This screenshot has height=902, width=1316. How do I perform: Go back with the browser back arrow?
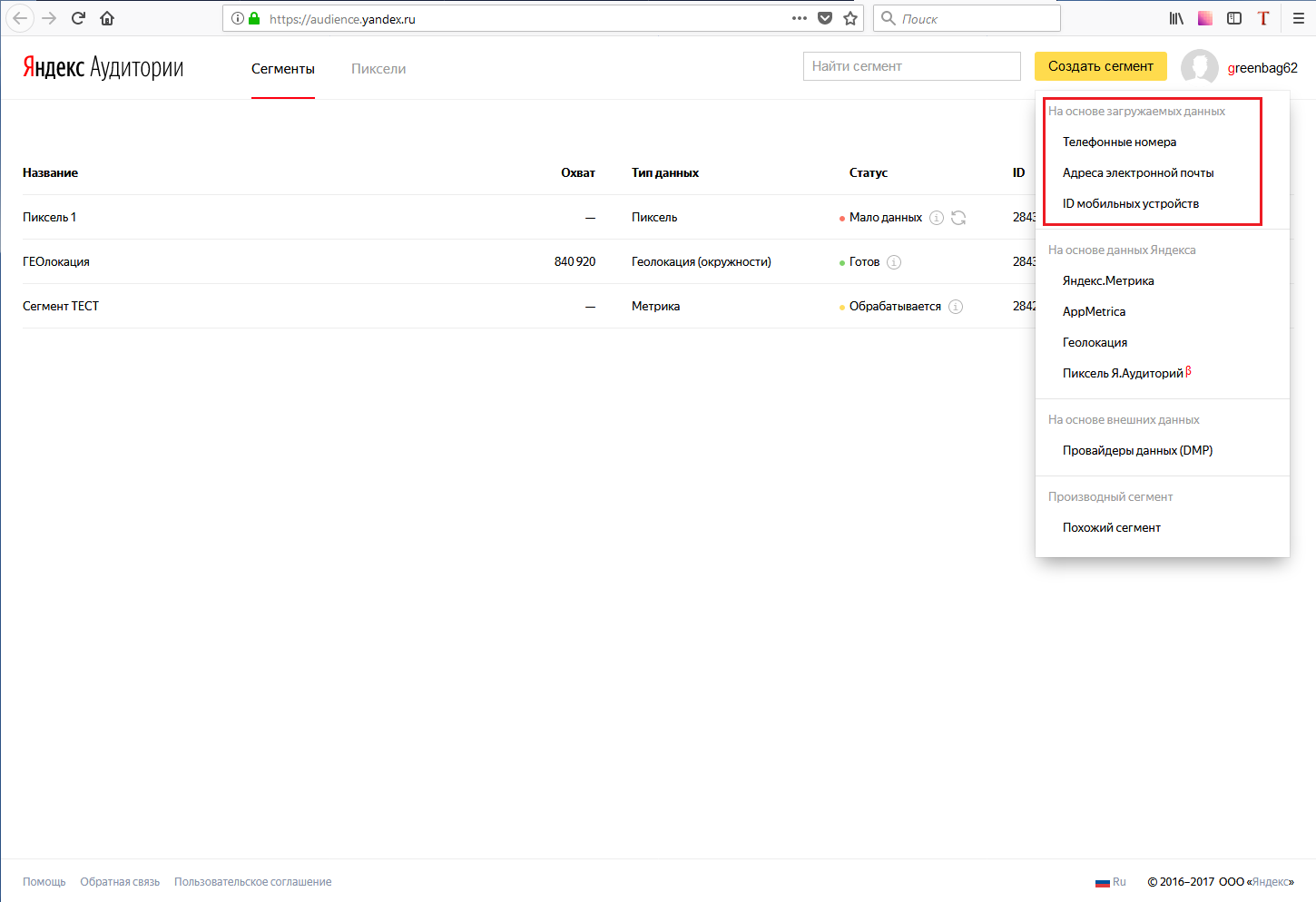pyautogui.click(x=20, y=18)
